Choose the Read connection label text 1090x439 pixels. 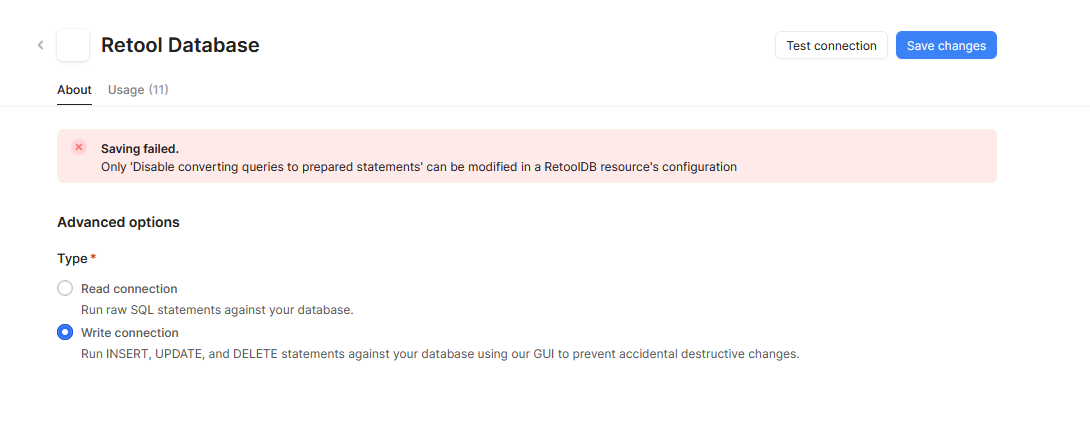[129, 288]
